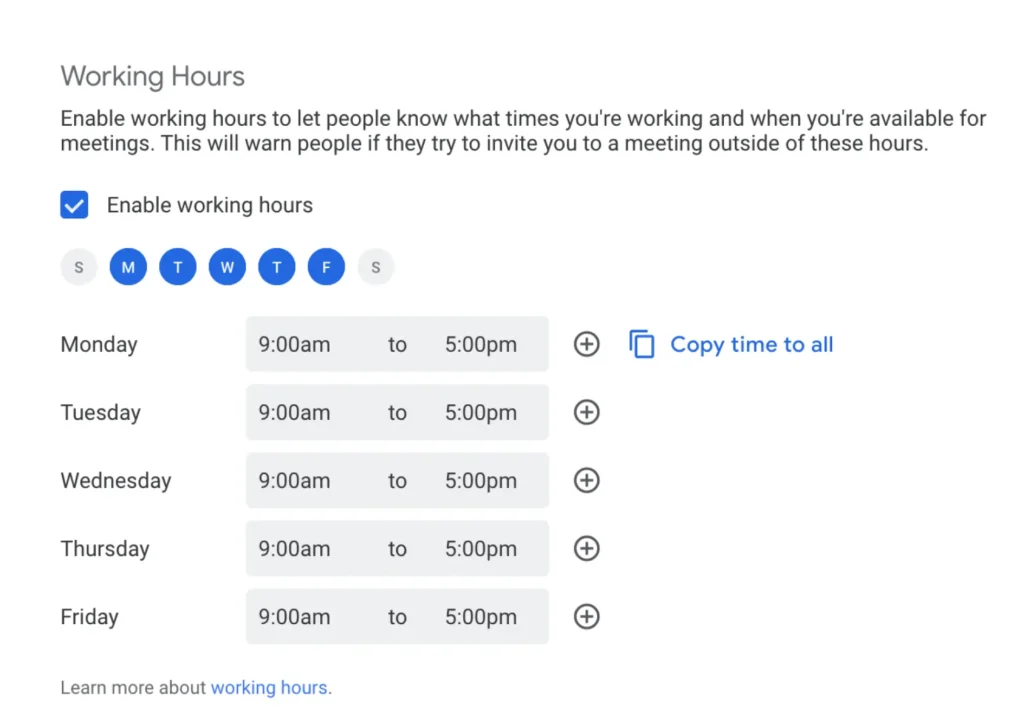Click the Copy time to all link
Viewport: 1024px width, 712px height.
(x=751, y=344)
